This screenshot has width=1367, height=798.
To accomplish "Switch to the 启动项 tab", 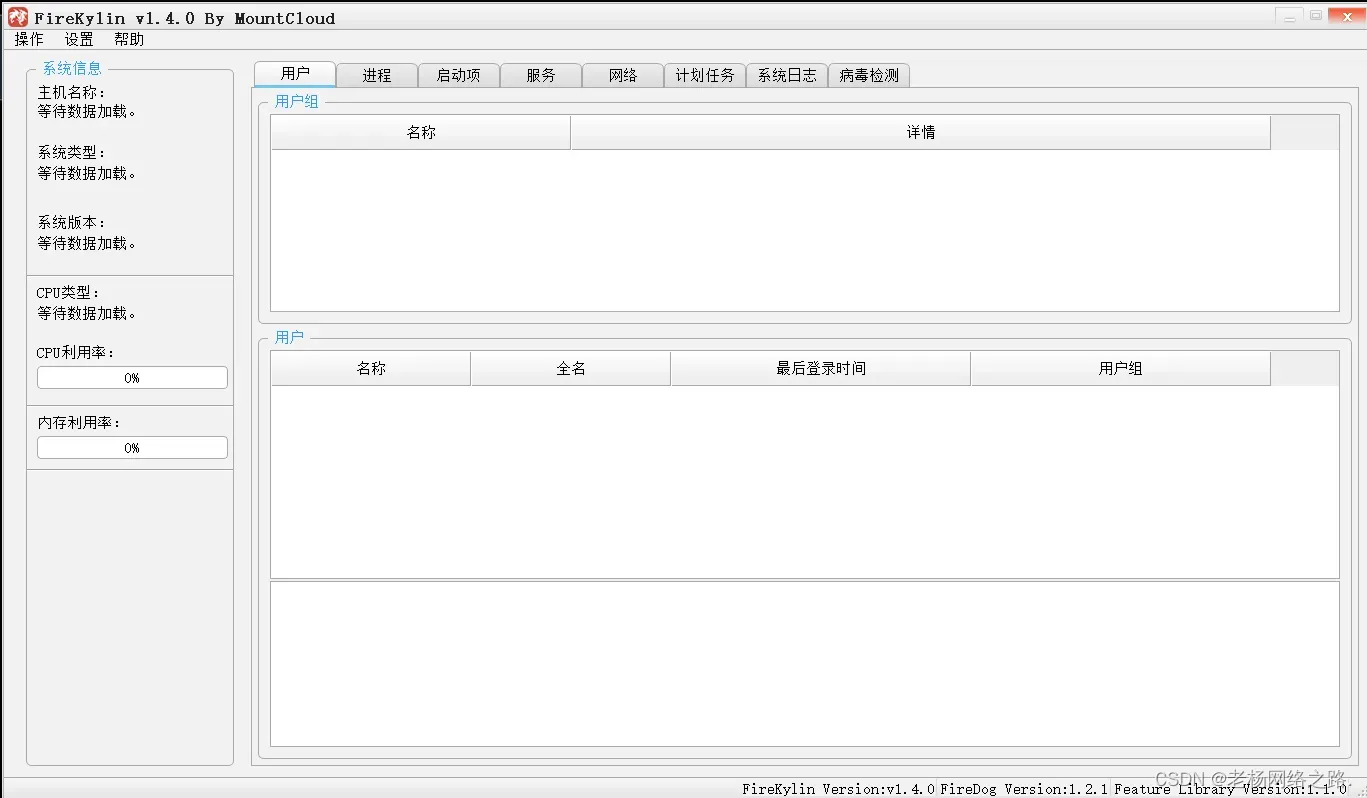I will [x=459, y=75].
